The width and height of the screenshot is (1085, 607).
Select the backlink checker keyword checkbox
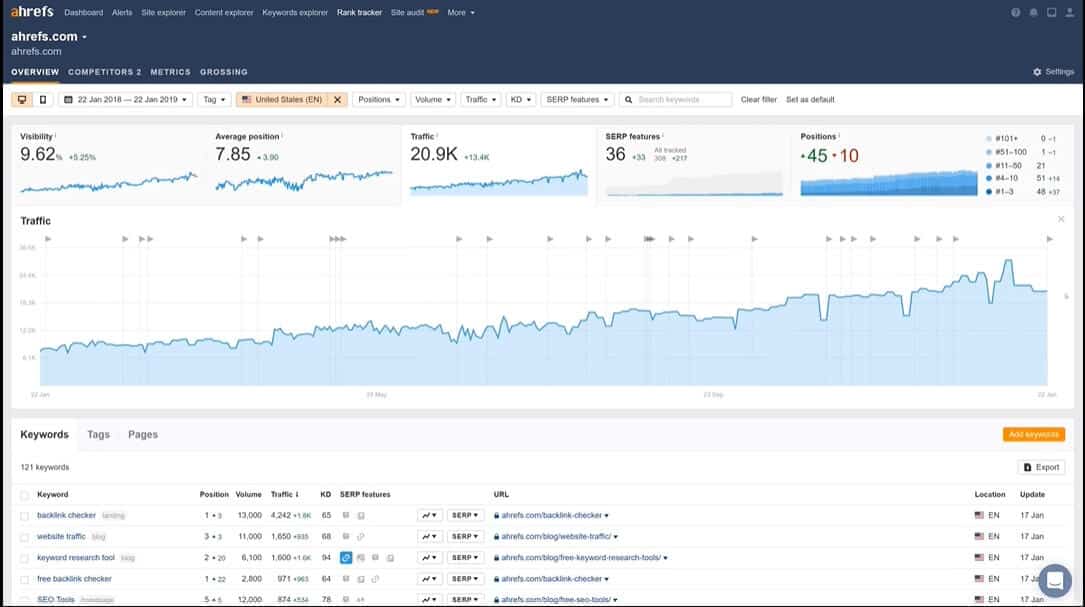point(25,516)
